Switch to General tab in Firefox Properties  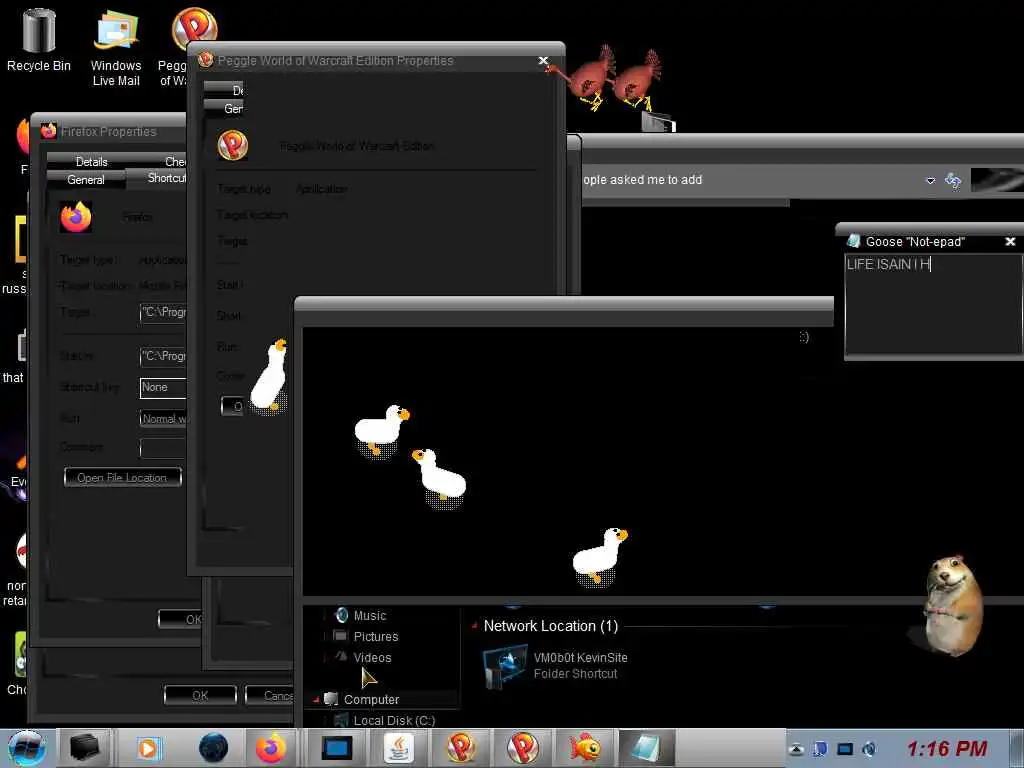click(x=86, y=179)
